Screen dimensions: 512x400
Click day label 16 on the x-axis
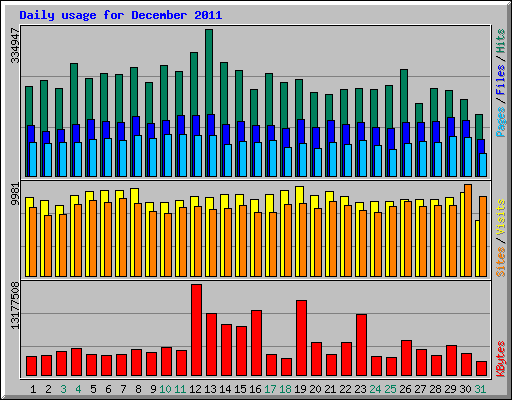[255, 389]
